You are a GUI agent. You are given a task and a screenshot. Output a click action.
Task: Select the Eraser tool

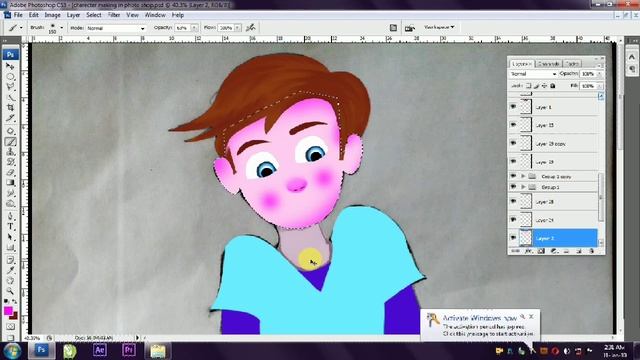[x=10, y=172]
